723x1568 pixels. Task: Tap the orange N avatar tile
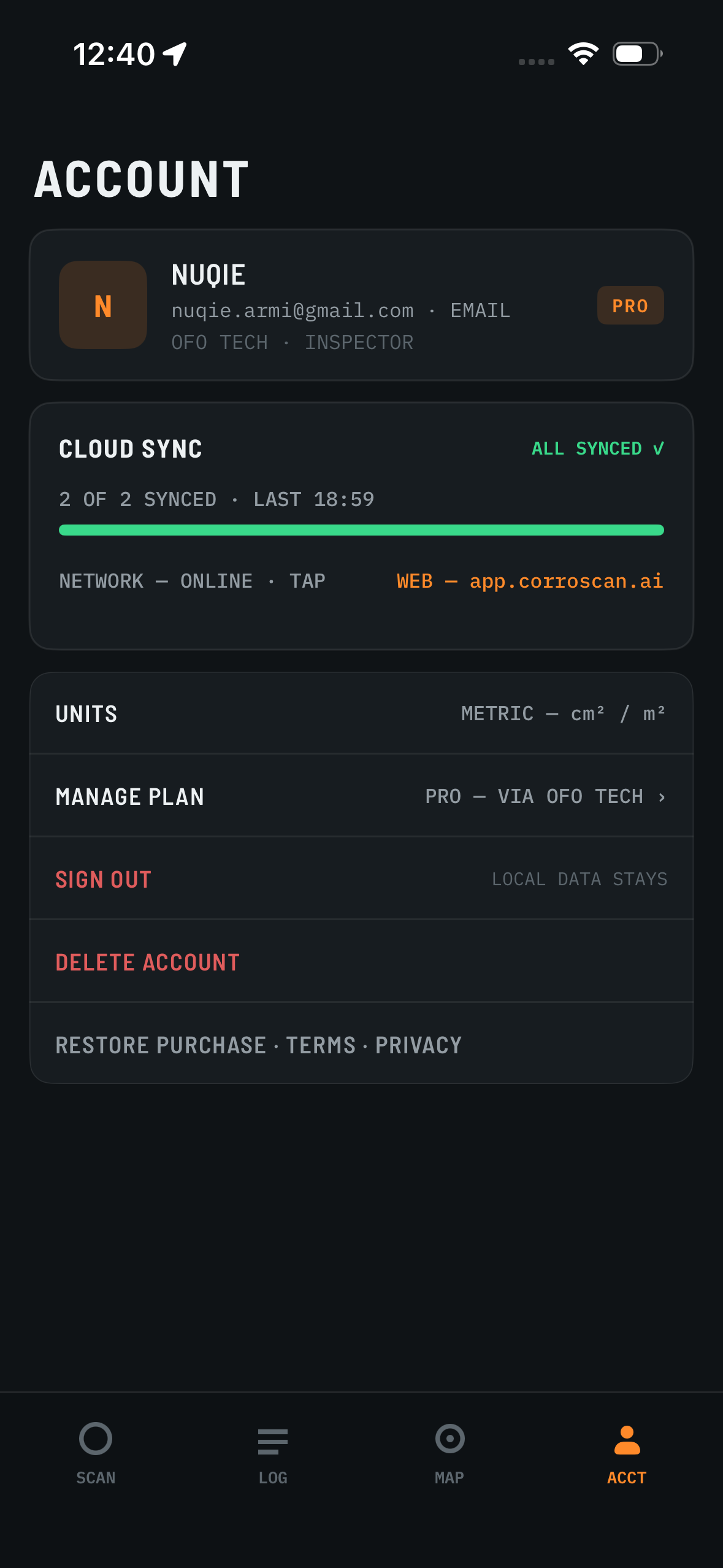[103, 306]
